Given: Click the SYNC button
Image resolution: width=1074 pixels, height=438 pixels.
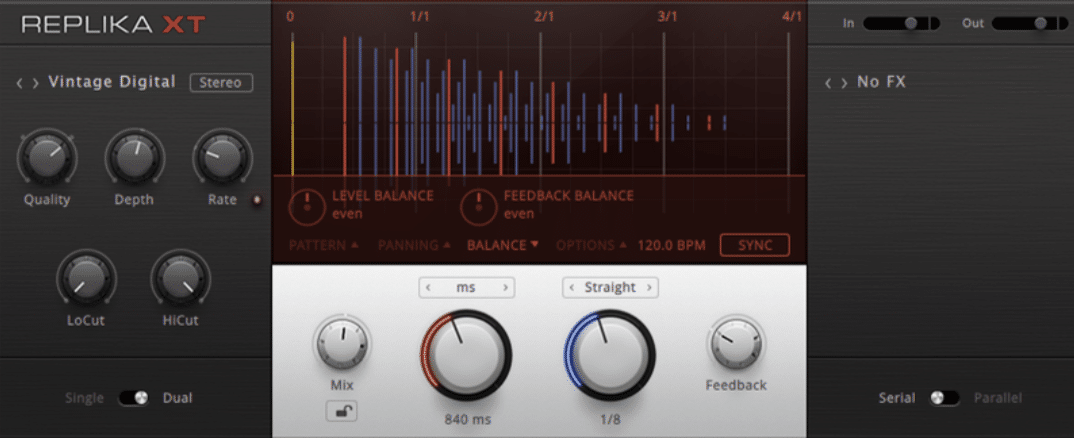Looking at the screenshot, I should 755,245.
